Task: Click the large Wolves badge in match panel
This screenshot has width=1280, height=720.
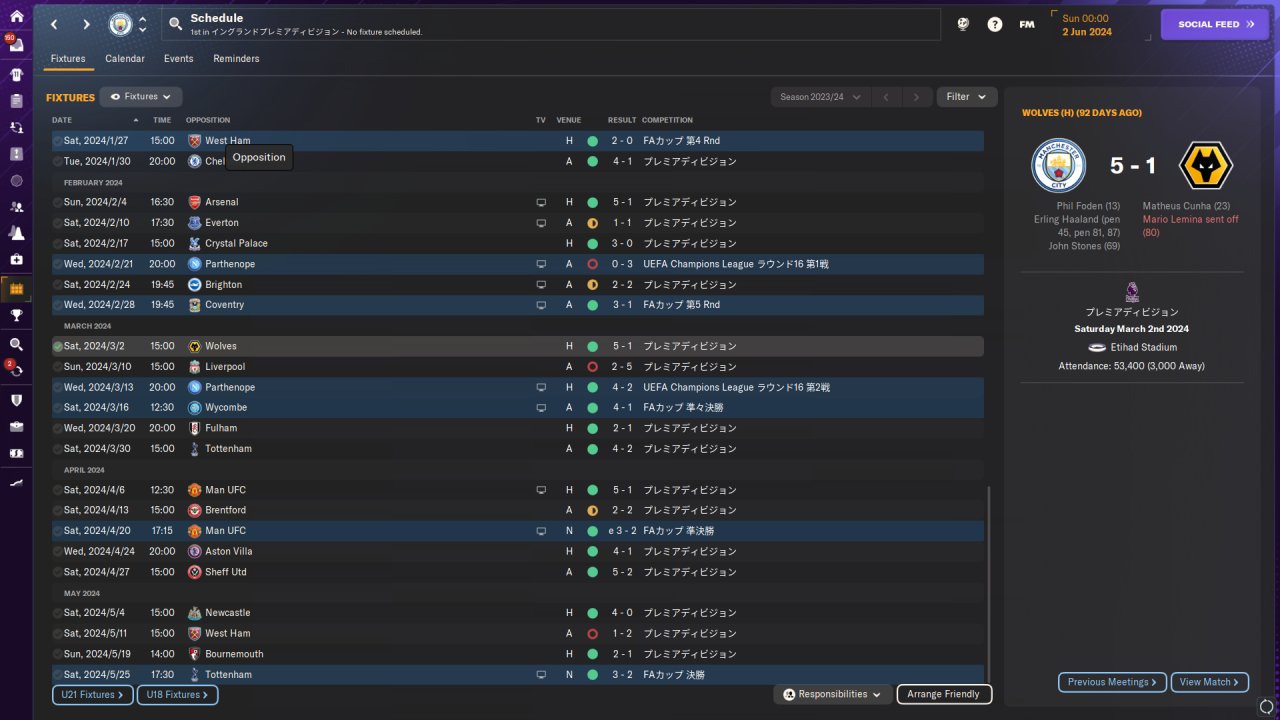Action: click(1206, 166)
